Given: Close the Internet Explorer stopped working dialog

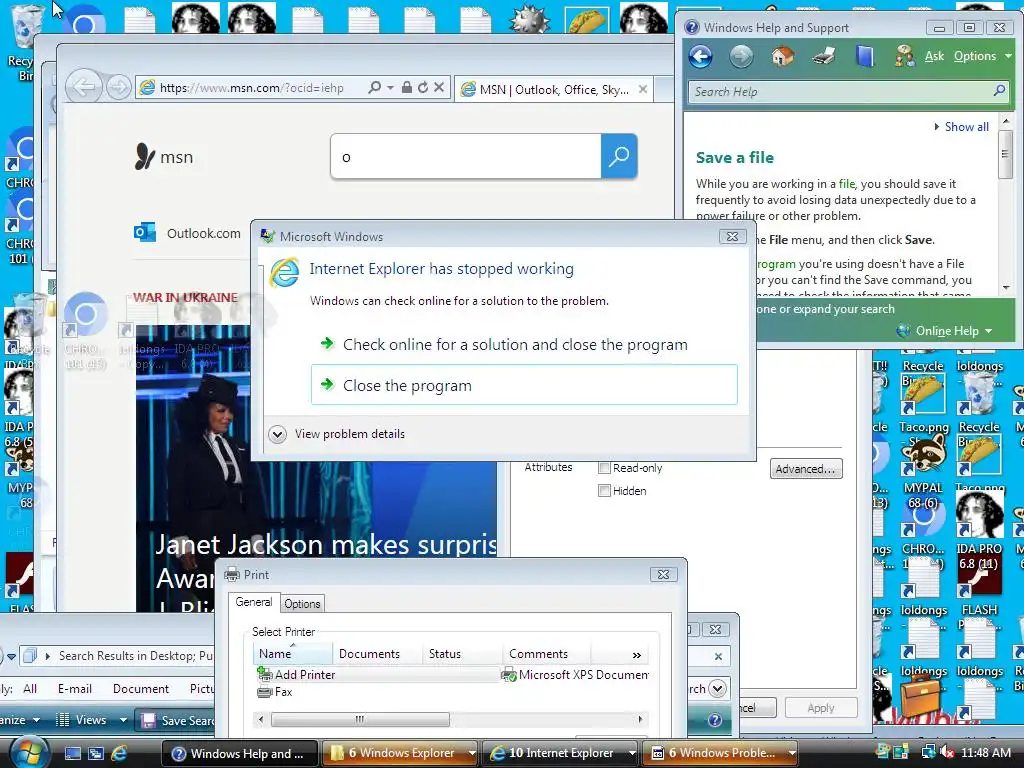Looking at the screenshot, I should click(733, 236).
